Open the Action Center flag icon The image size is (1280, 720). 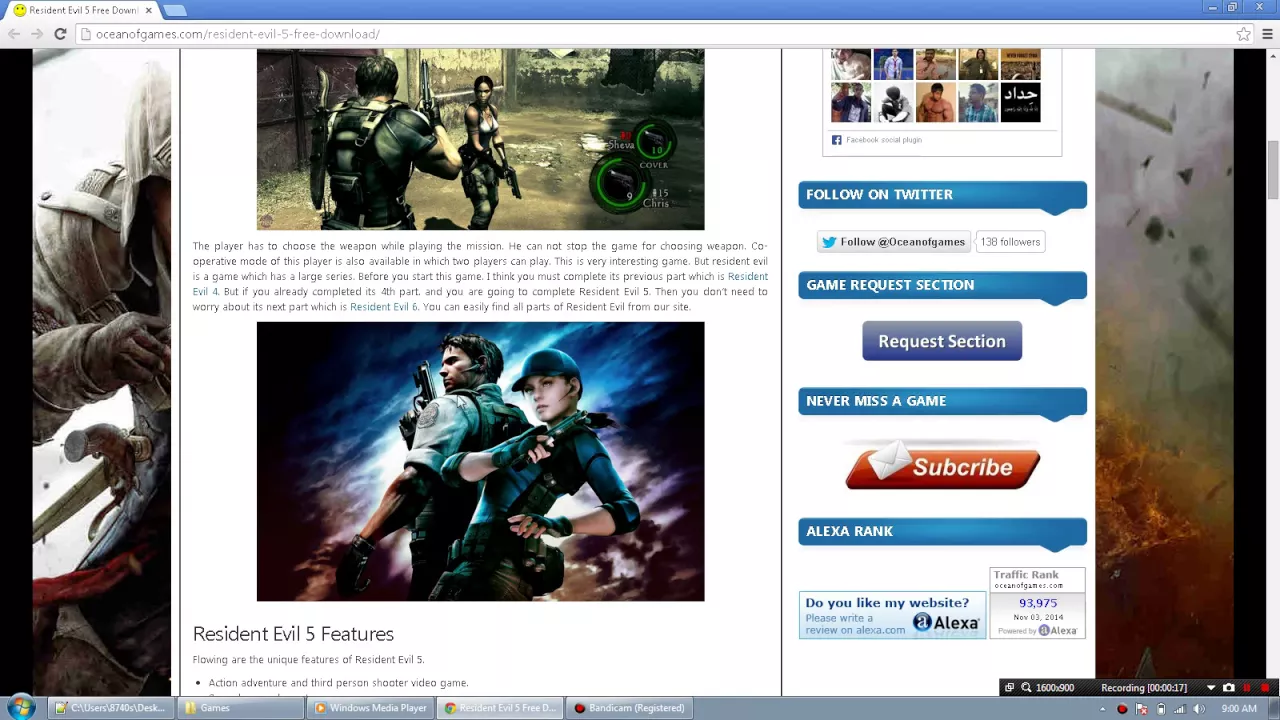[x=1142, y=709]
